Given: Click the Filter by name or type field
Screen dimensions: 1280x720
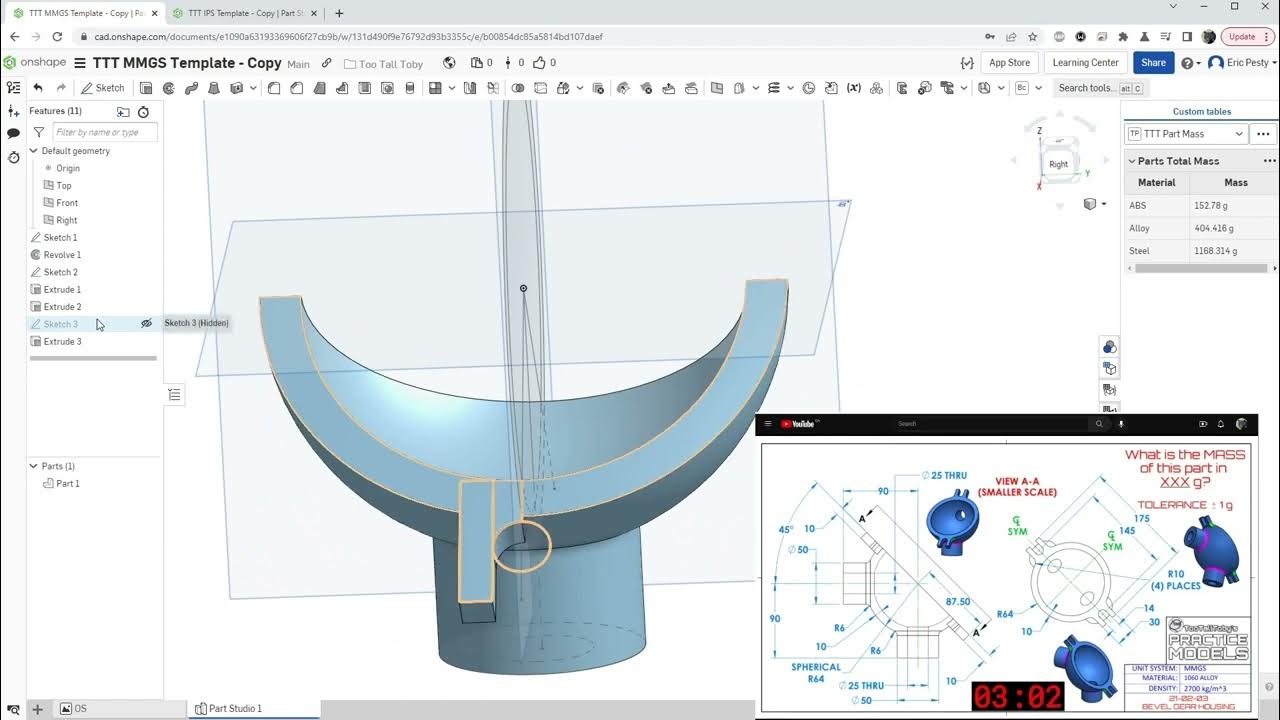Looking at the screenshot, I should pyautogui.click(x=105, y=132).
